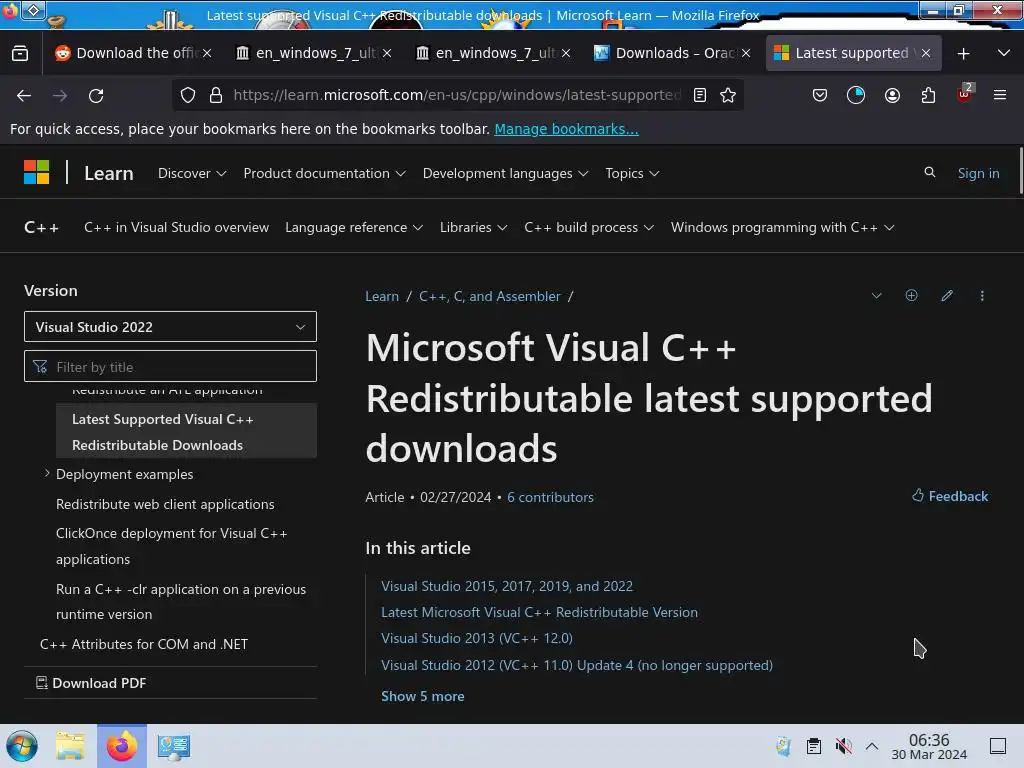The width and height of the screenshot is (1024, 768).
Task: Open Language reference dropdown
Action: click(x=354, y=227)
